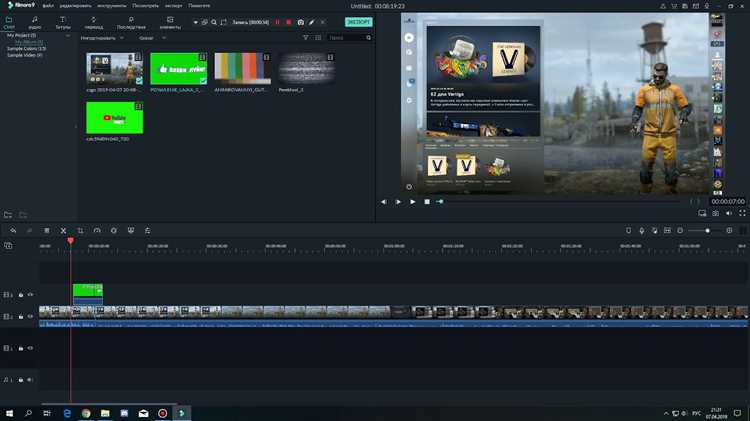Open the Элементы tab
750x421 pixels.
tap(170, 22)
